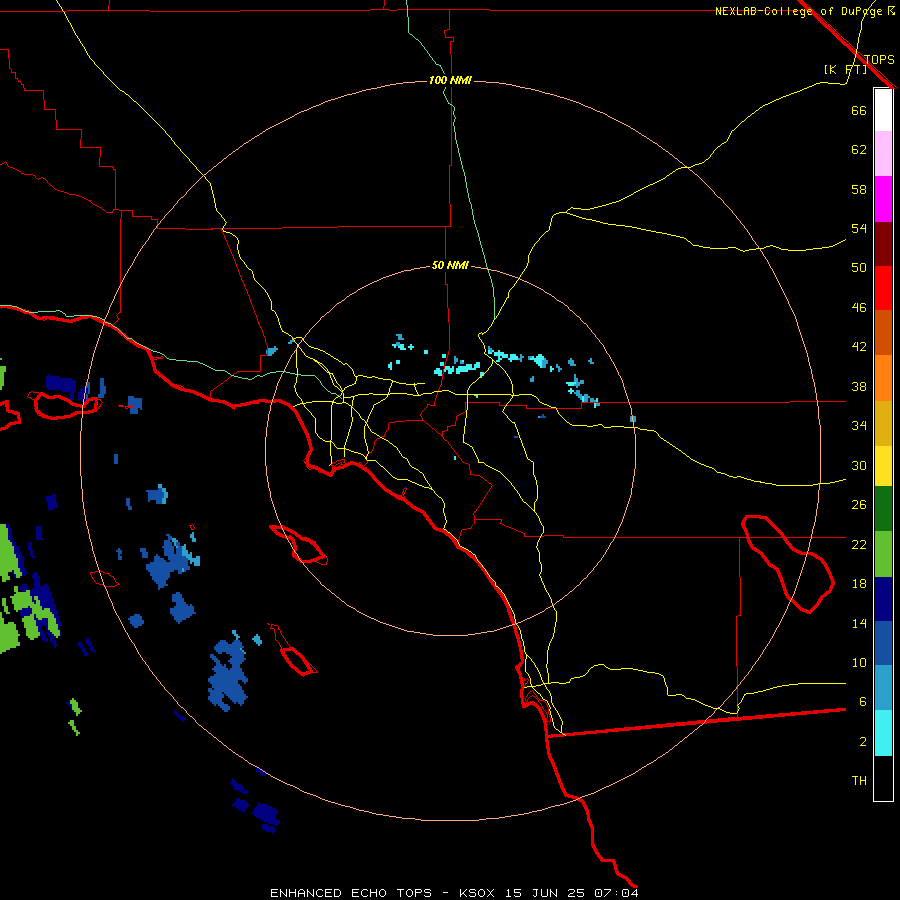
Task: Click the cyan 2 kft legend swatch
Action: (x=883, y=733)
